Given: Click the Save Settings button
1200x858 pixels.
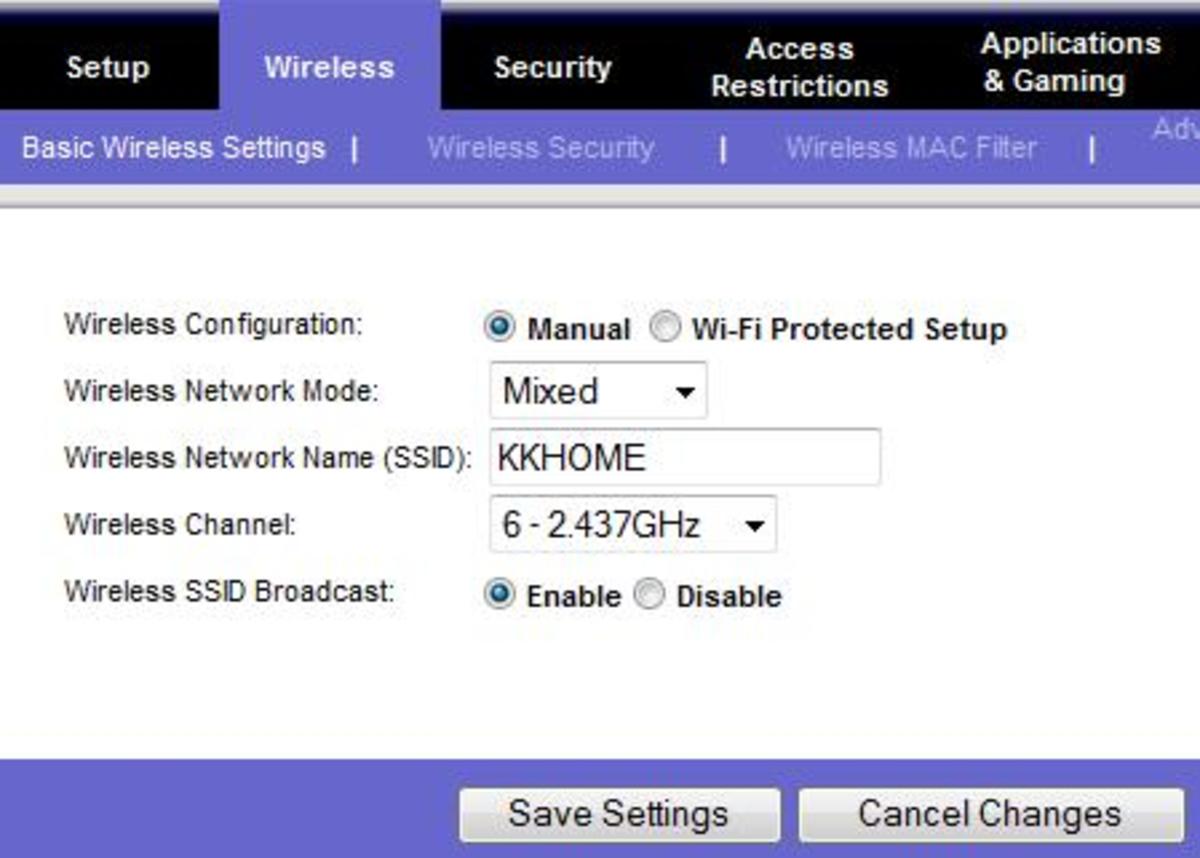Looking at the screenshot, I should 618,814.
